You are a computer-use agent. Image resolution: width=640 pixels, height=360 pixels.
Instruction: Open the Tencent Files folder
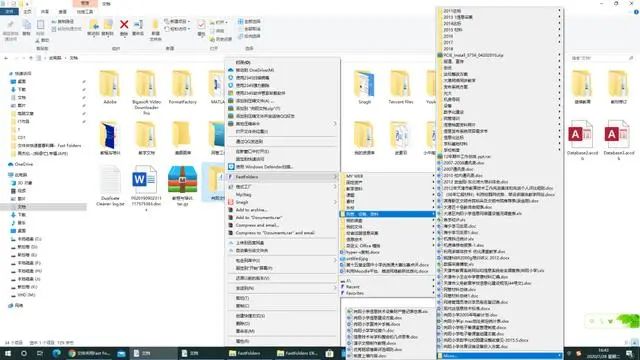(x=401, y=87)
